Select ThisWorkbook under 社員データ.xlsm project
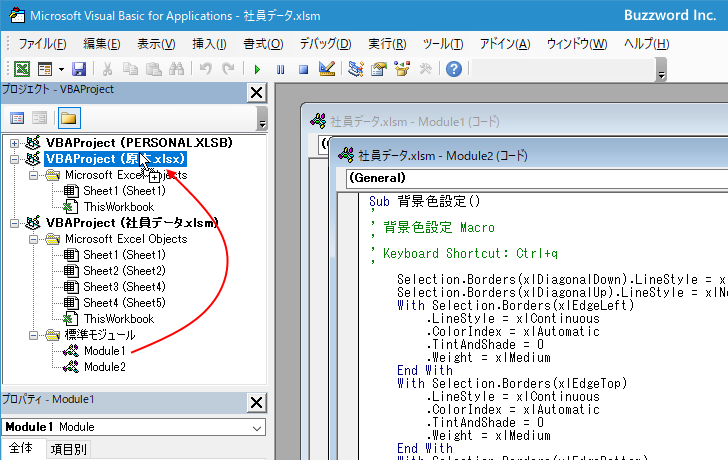 (119, 319)
